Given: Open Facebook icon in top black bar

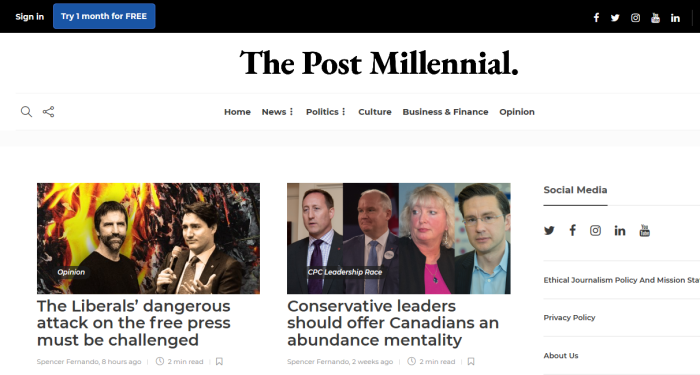Looking at the screenshot, I should [596, 17].
